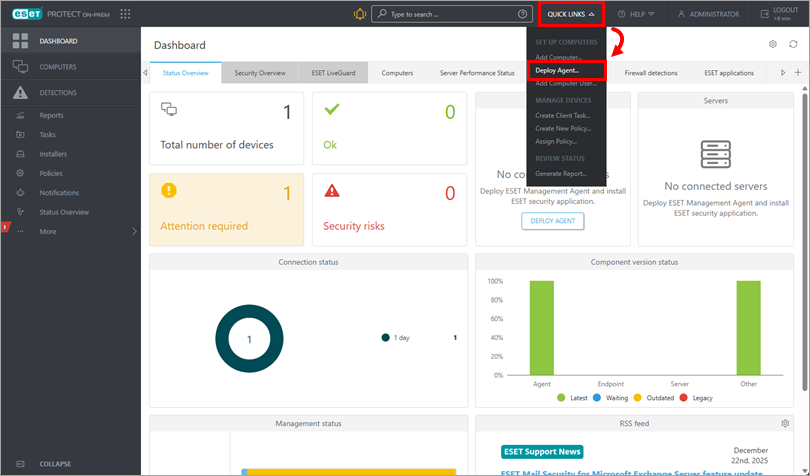Refresh the dashboard with the refresh icon
This screenshot has width=810, height=476.
[x=793, y=44]
